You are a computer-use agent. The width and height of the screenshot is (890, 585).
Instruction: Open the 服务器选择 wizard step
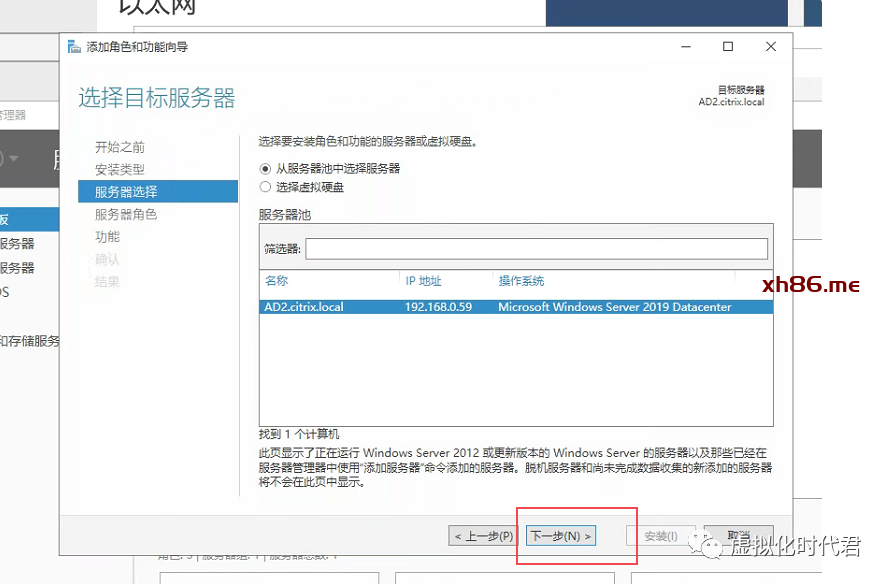[158, 192]
